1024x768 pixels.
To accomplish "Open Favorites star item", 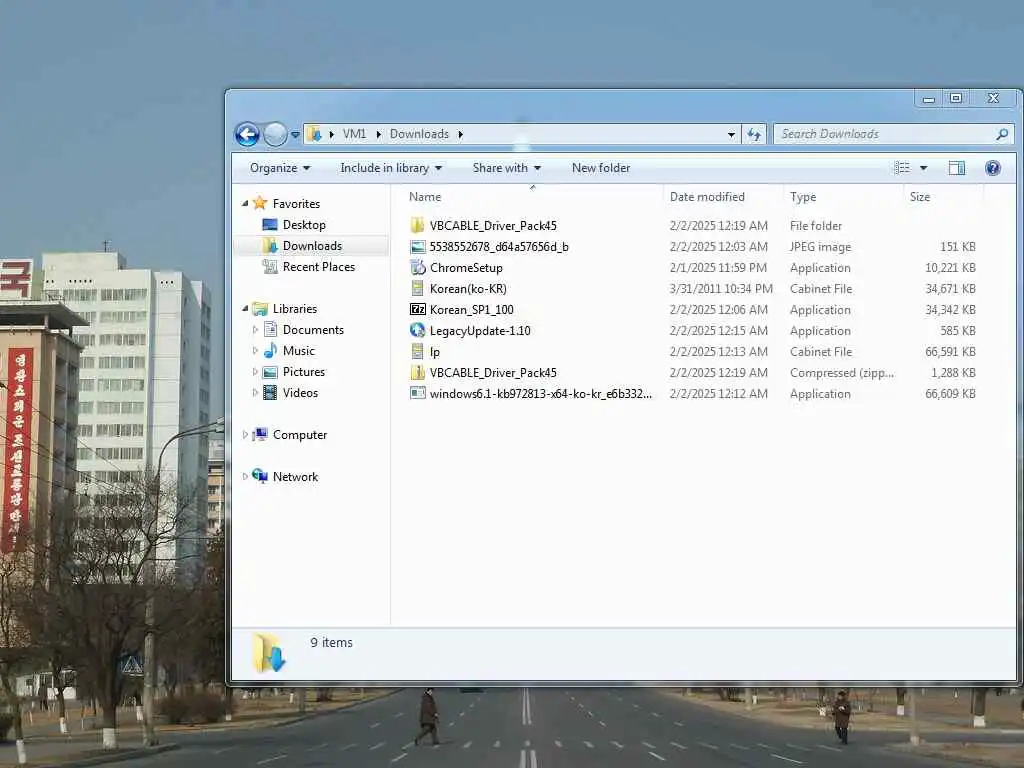I will [286, 204].
